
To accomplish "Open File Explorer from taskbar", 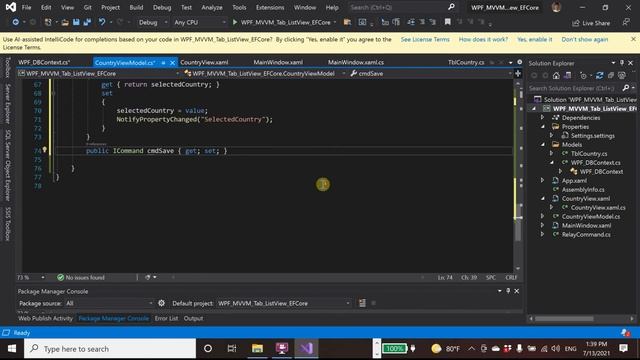I will click(257, 349).
